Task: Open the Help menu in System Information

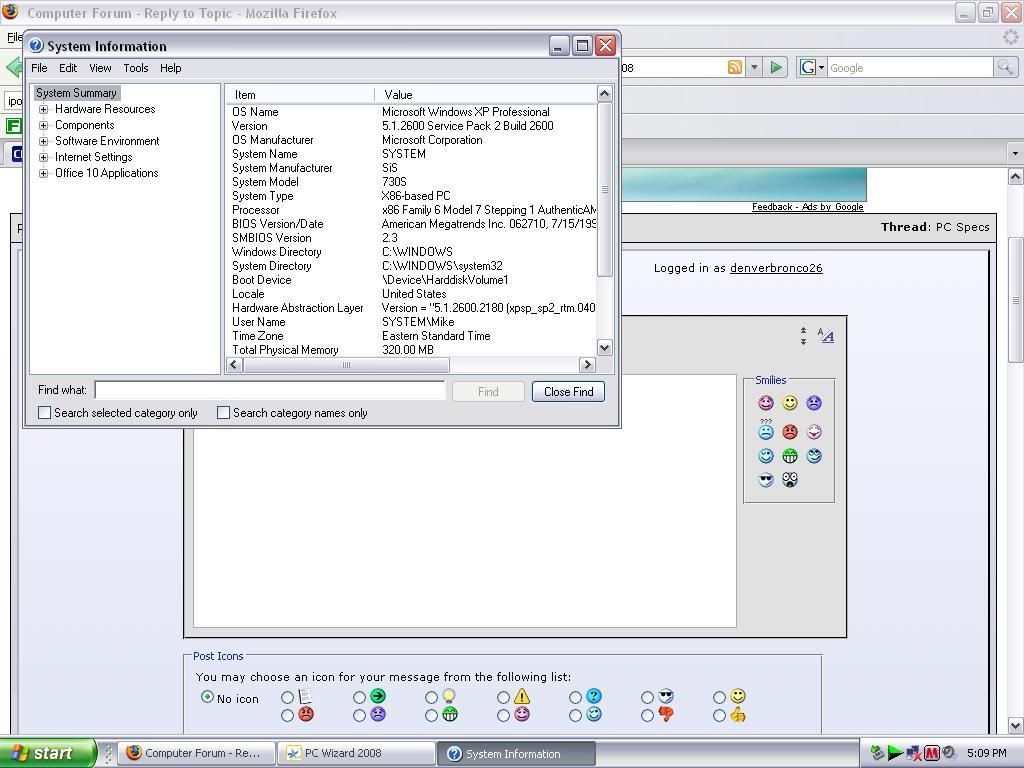Action: tap(170, 68)
